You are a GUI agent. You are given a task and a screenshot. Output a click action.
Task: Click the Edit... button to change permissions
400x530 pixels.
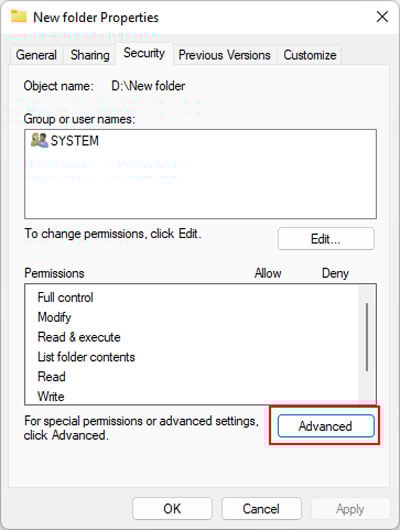[x=326, y=239]
